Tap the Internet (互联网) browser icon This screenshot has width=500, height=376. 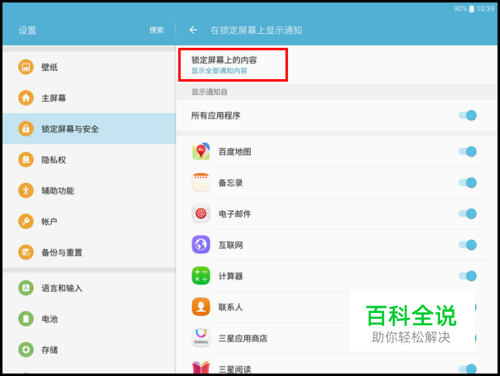(x=201, y=245)
